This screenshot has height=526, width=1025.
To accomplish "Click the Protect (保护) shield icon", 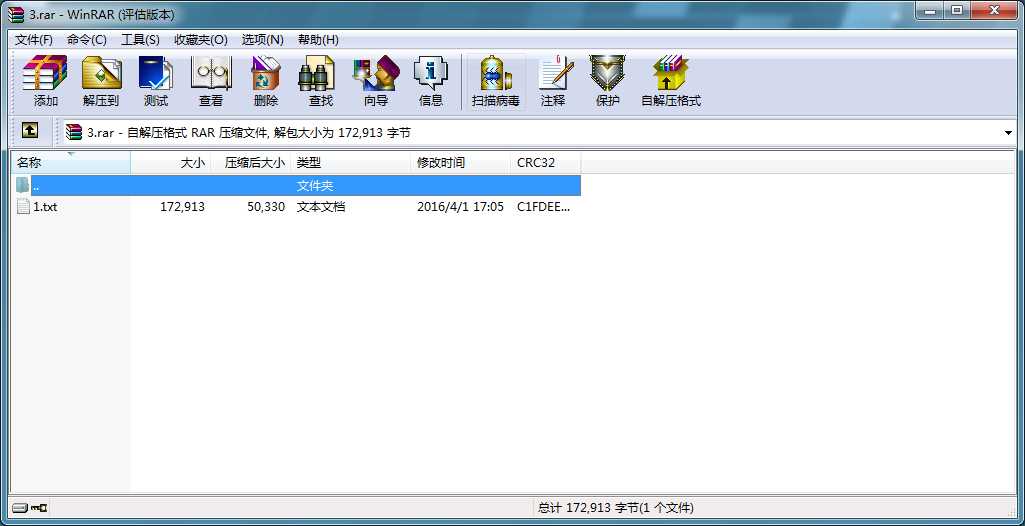I will pos(607,82).
